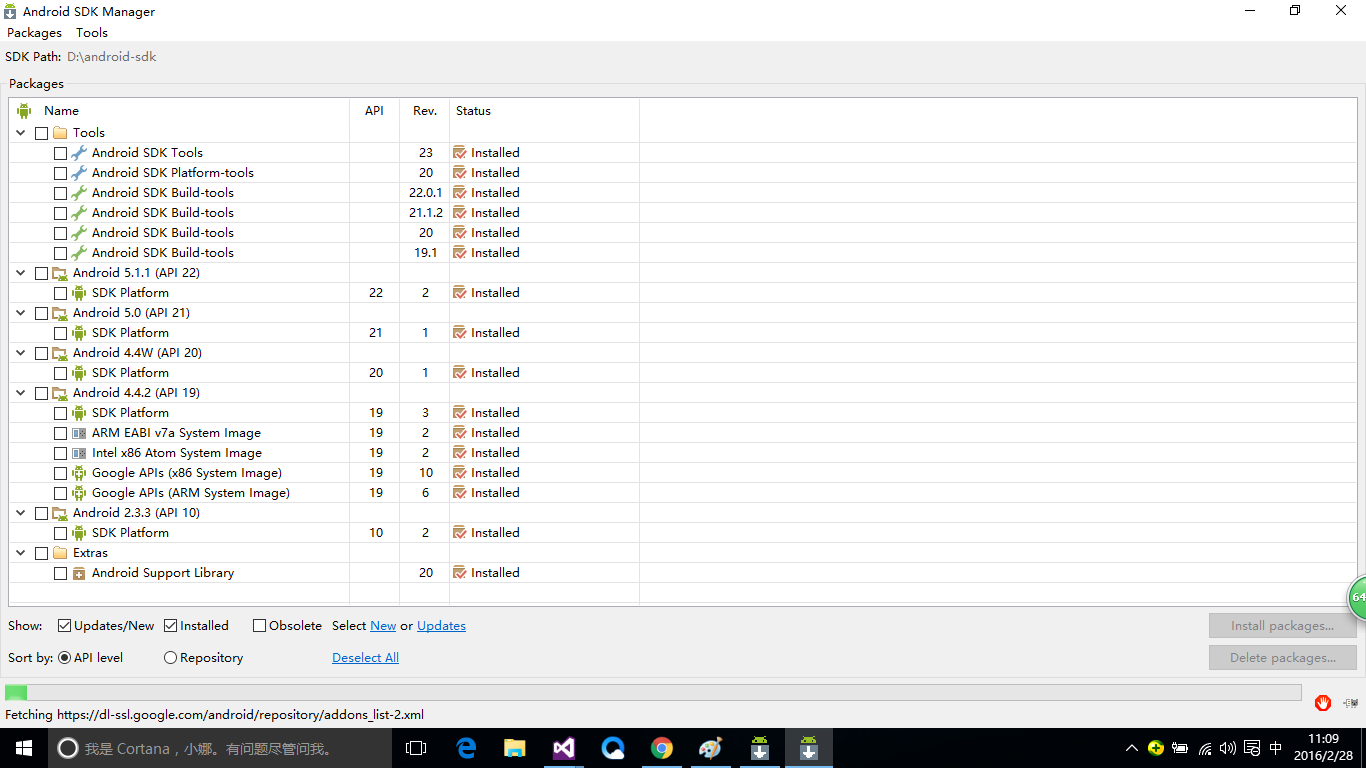The height and width of the screenshot is (768, 1366).
Task: Collapse the Android 2.3.3 (API 10) group
Action: (x=21, y=513)
